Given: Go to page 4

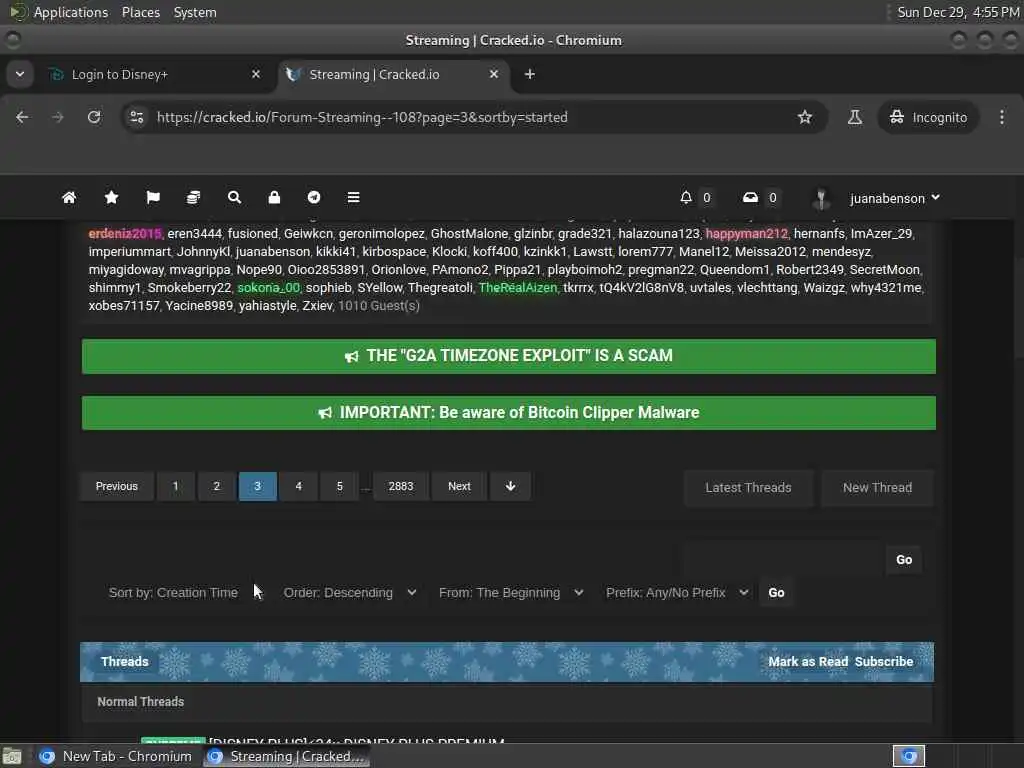Looking at the screenshot, I should click(298, 486).
